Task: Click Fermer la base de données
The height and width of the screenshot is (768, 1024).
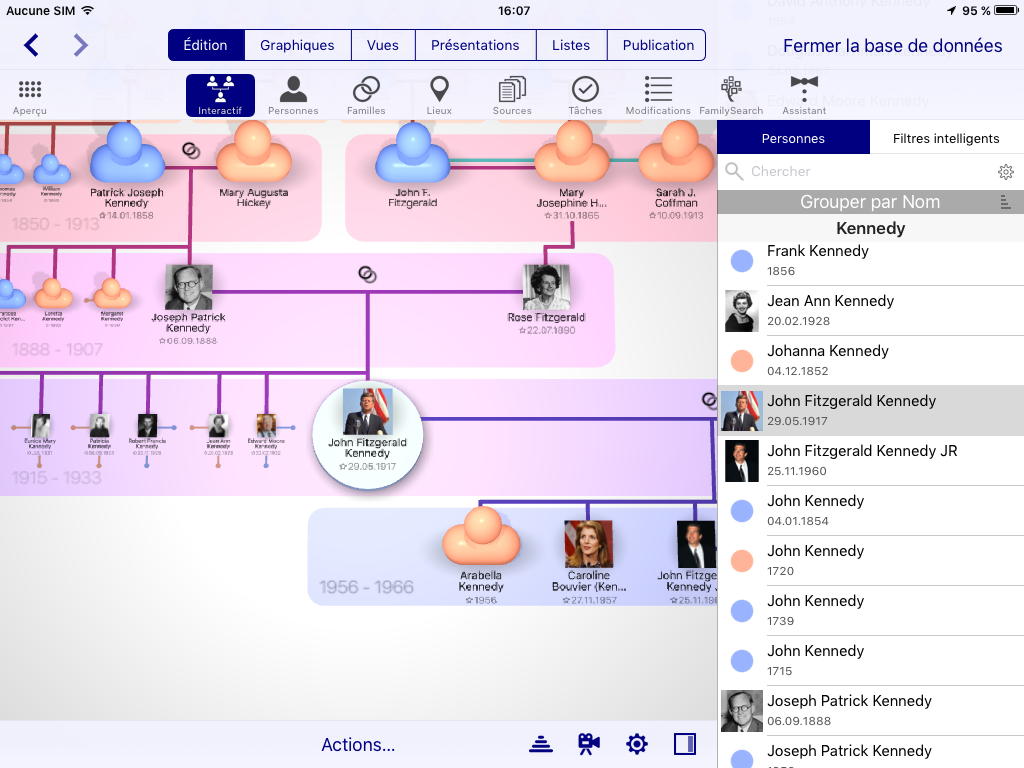Action: pos(893,46)
